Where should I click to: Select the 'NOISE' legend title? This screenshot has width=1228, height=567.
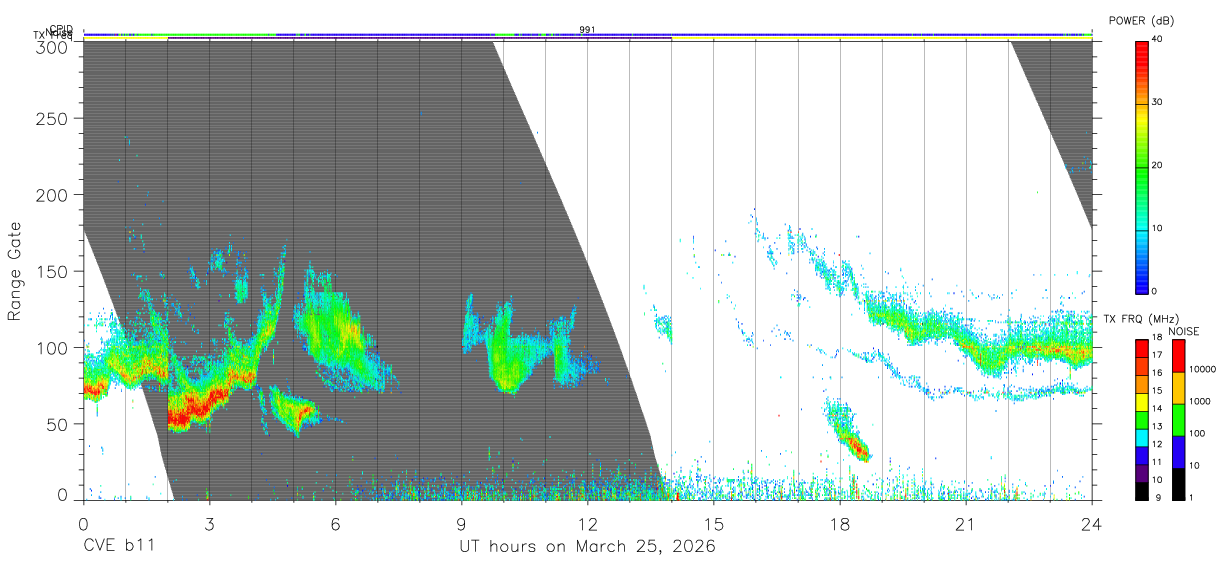(x=1183, y=331)
